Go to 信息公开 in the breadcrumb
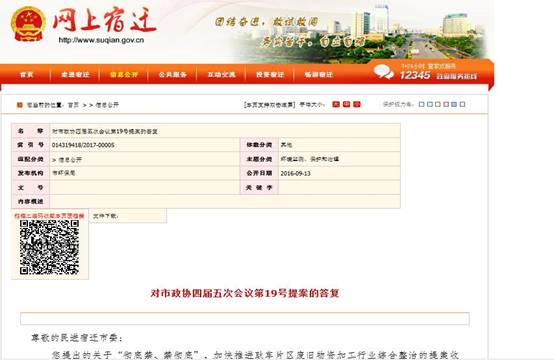 tap(107, 105)
